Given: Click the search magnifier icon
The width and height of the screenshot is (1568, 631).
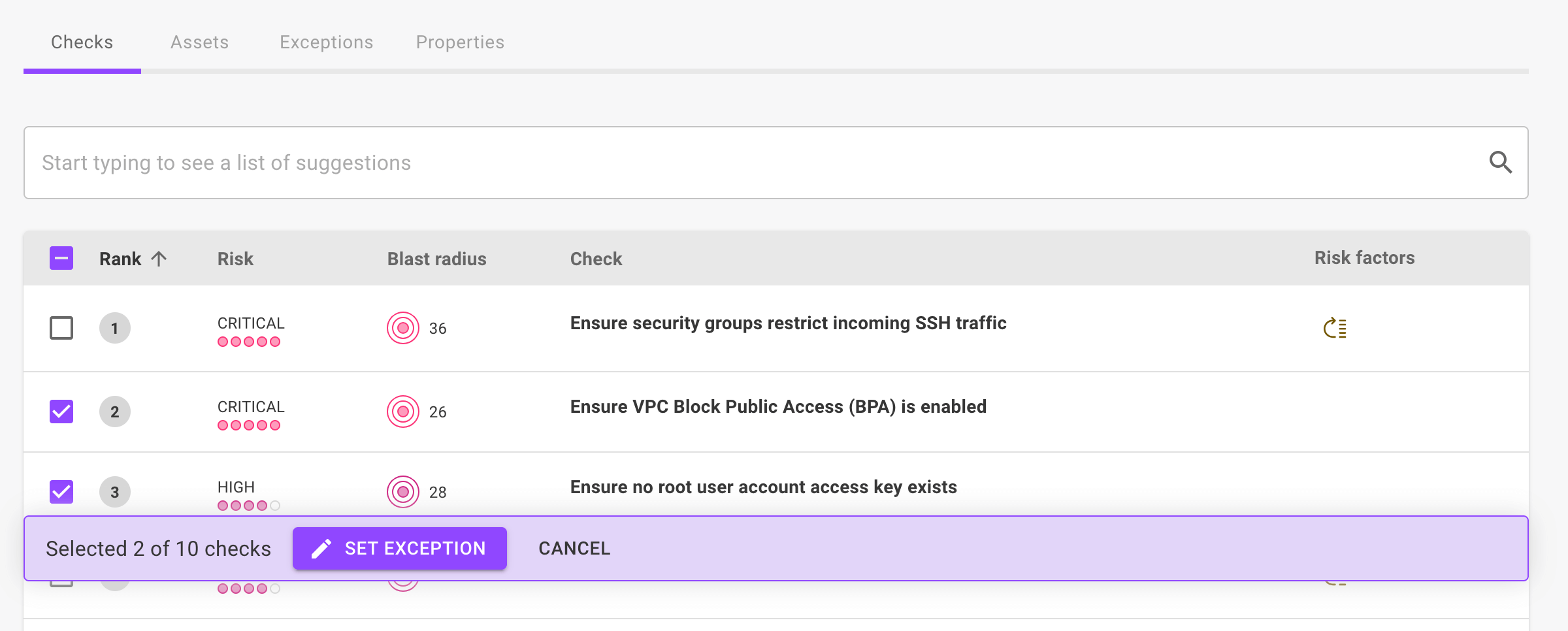Looking at the screenshot, I should (1501, 162).
